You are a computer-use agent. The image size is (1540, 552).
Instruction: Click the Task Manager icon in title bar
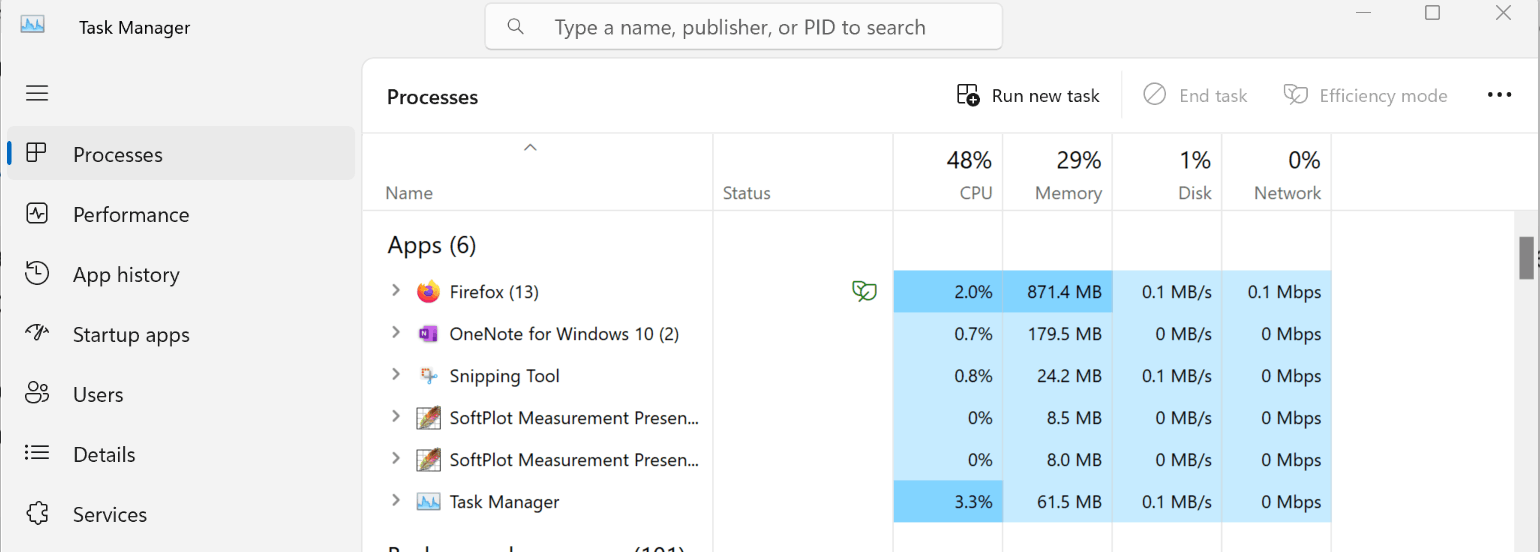coord(33,26)
